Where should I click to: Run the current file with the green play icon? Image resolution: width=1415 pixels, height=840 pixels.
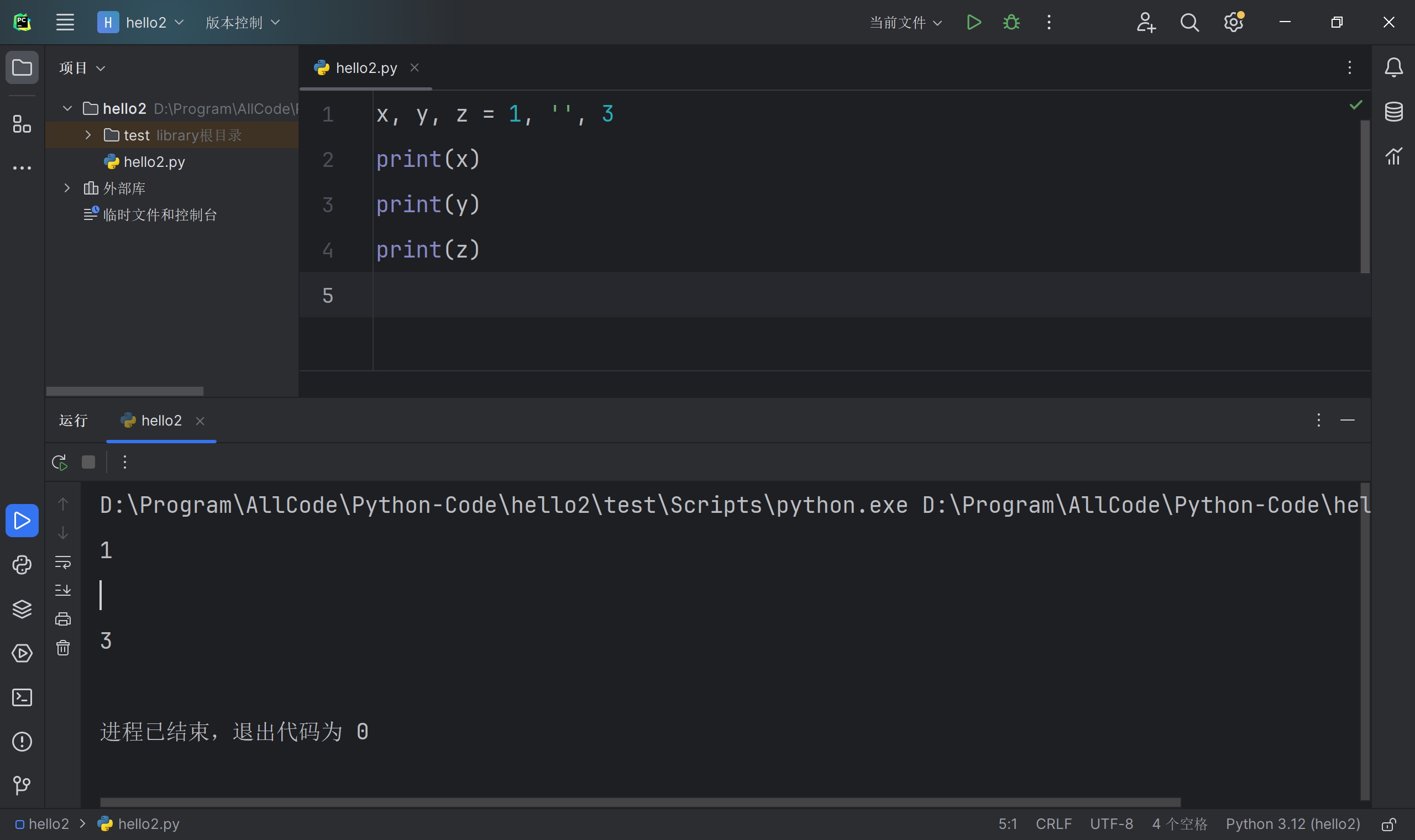click(973, 23)
